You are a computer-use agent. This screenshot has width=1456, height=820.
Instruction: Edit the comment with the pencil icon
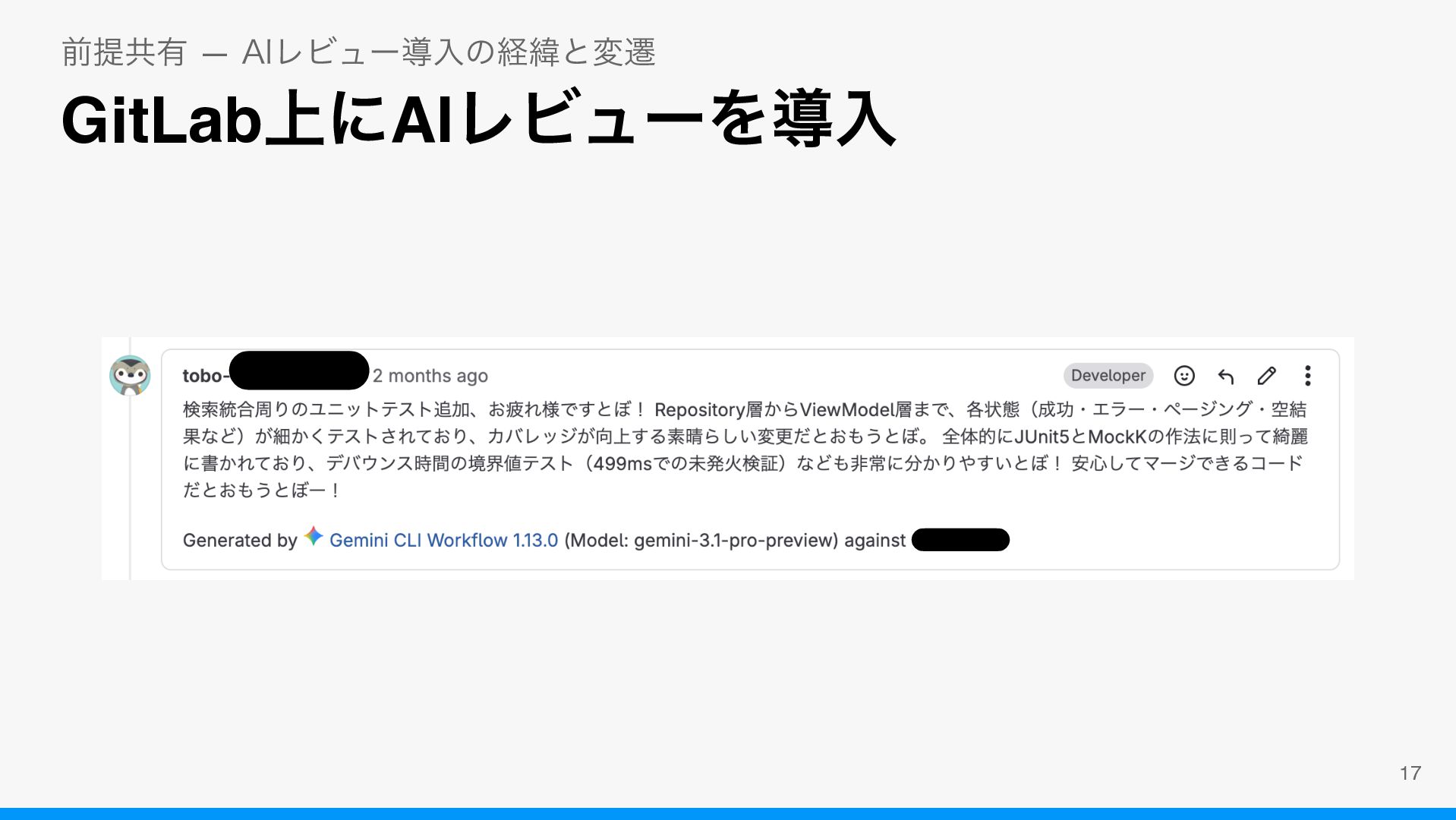click(1266, 376)
